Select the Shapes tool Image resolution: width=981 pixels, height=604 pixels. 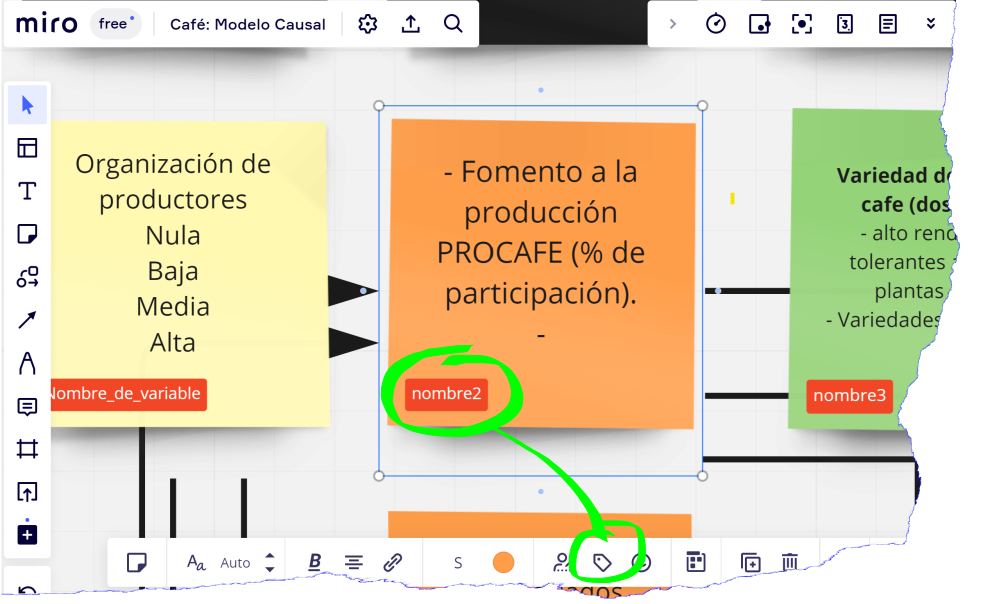(27, 278)
